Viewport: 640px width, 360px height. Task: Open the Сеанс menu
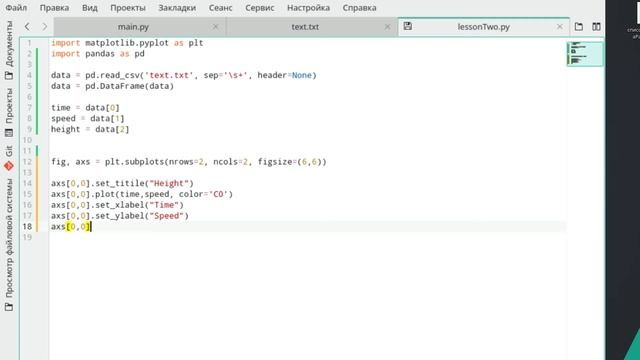click(220, 8)
